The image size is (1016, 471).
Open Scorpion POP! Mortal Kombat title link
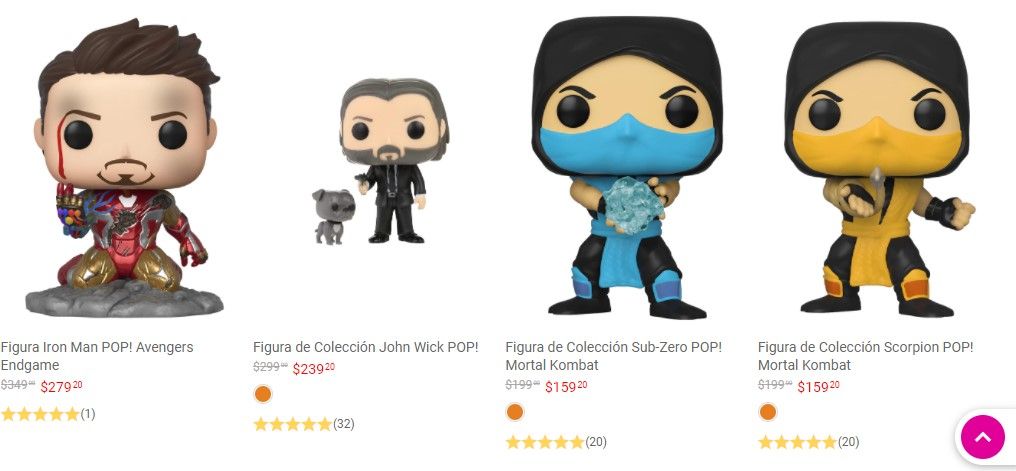866,356
